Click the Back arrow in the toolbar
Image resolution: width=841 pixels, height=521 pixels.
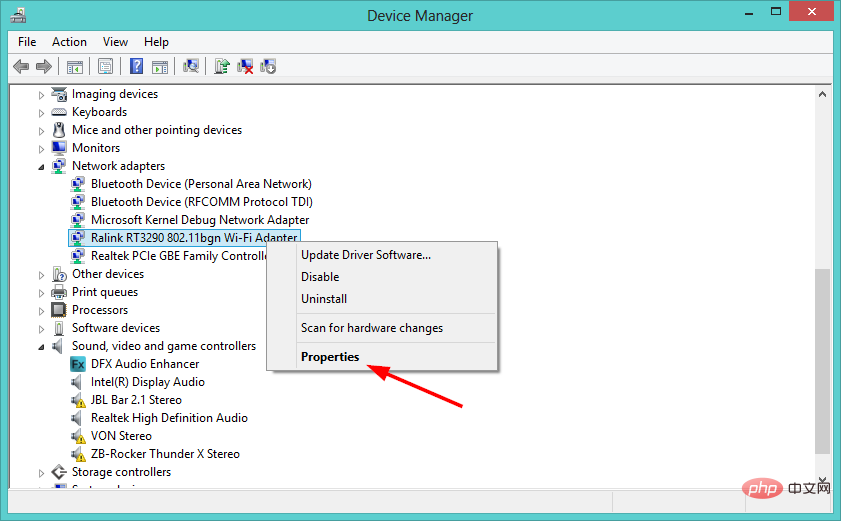click(x=21, y=67)
